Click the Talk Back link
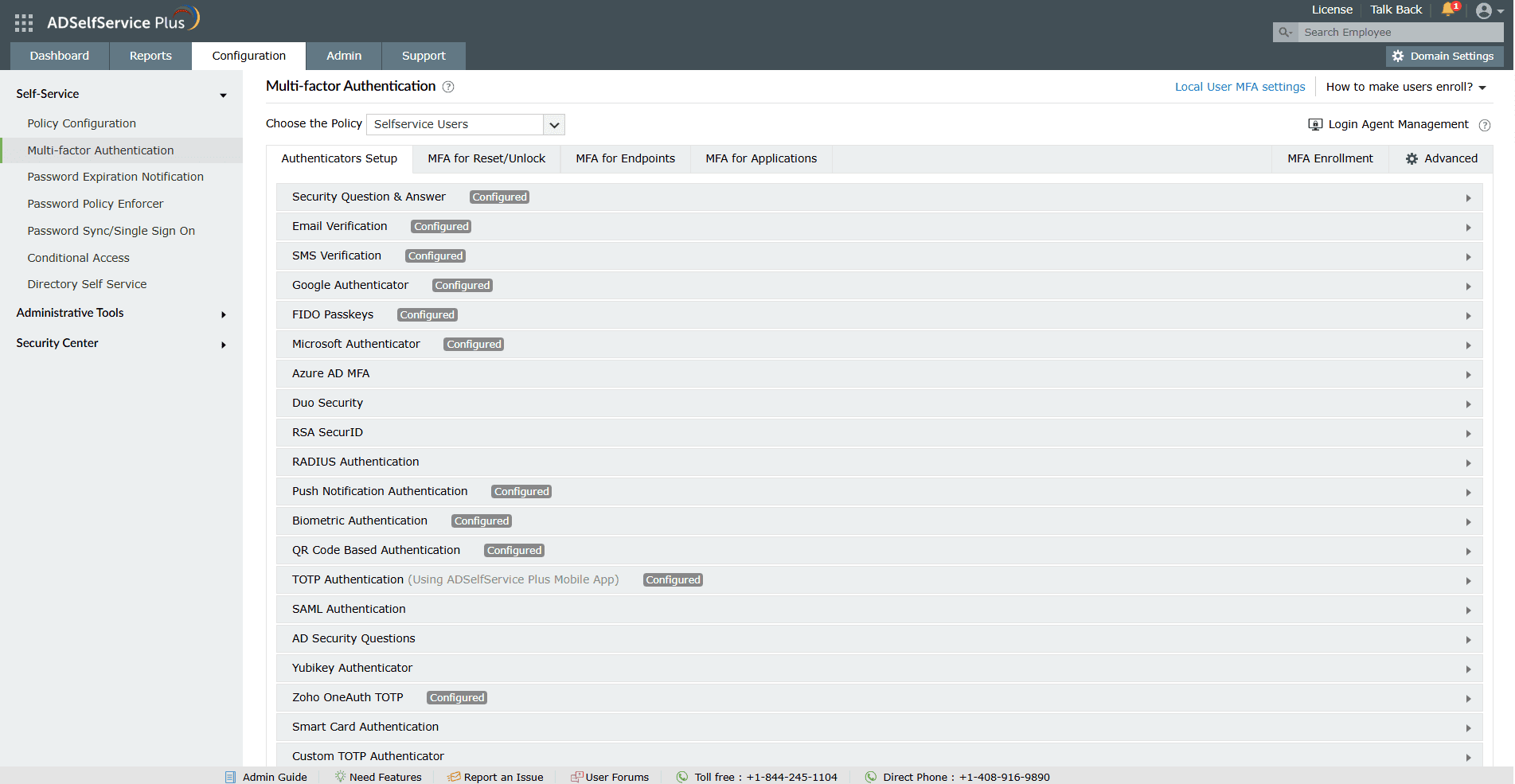Screen dimensions: 1515x784 tap(1396, 10)
